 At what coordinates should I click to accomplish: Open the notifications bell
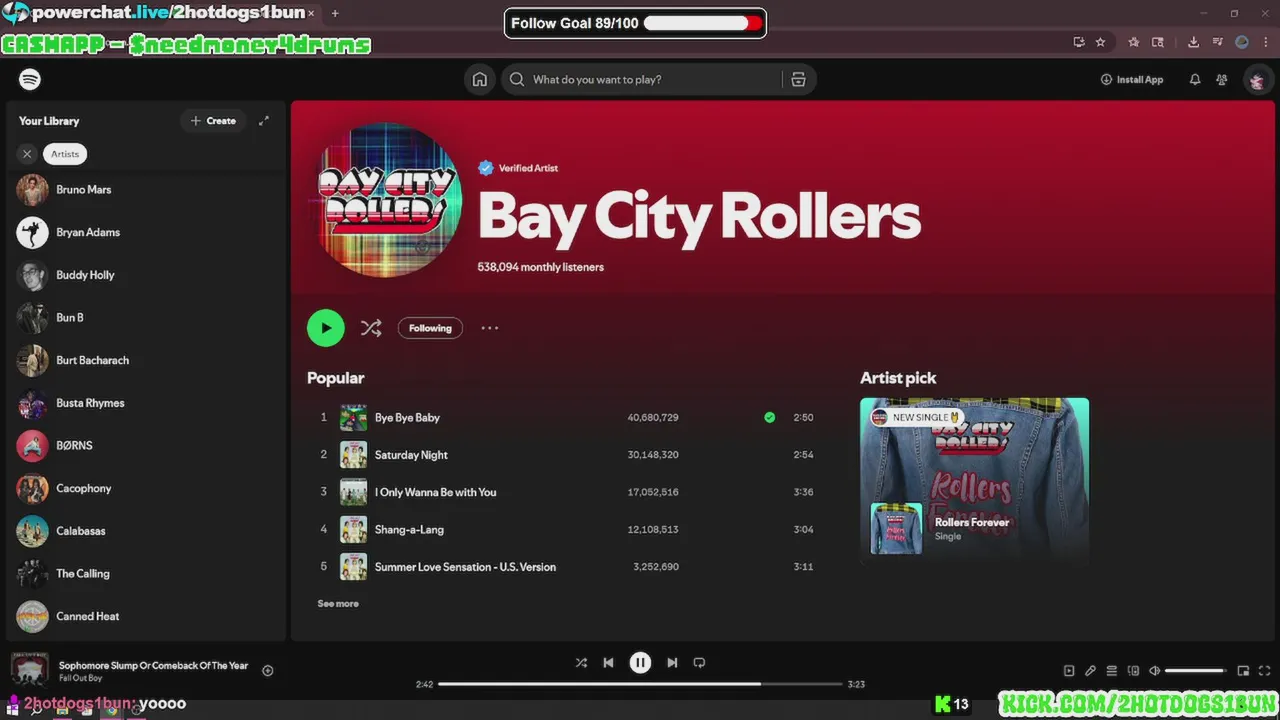(x=1194, y=79)
